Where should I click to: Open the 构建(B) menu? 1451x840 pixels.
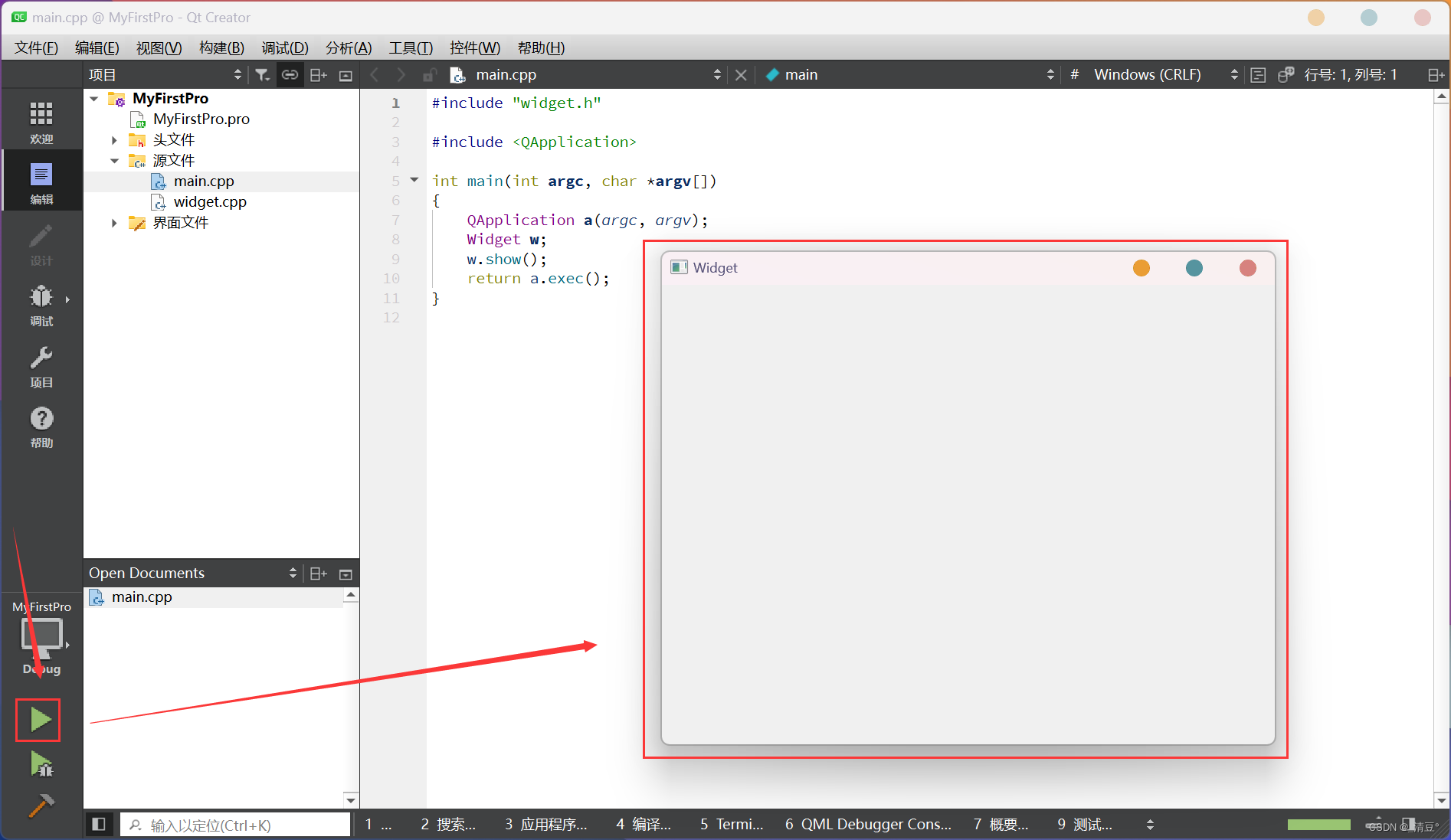pos(221,48)
